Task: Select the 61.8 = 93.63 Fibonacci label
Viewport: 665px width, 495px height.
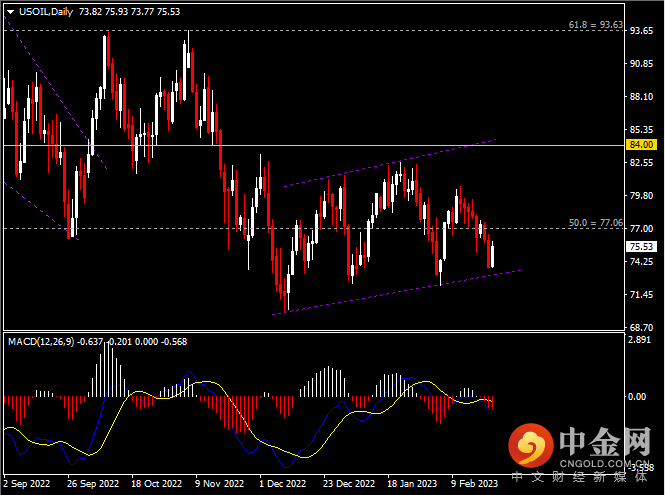Action: [594, 24]
